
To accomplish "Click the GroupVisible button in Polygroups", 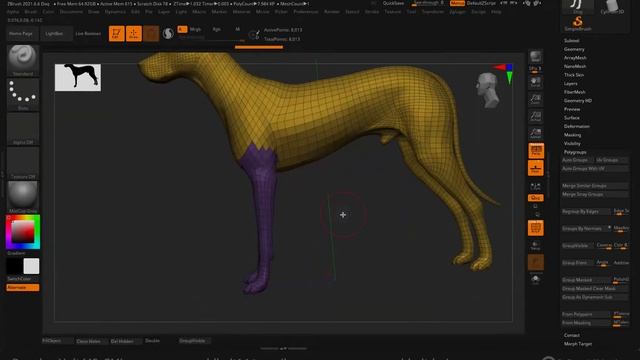I will click(x=578, y=246).
